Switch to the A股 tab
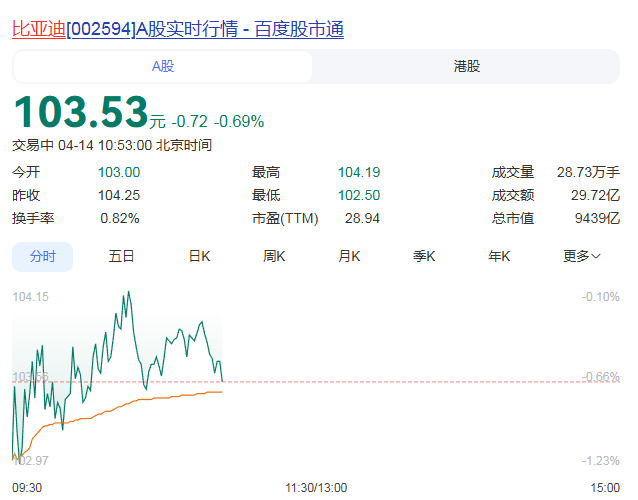 click(163, 67)
